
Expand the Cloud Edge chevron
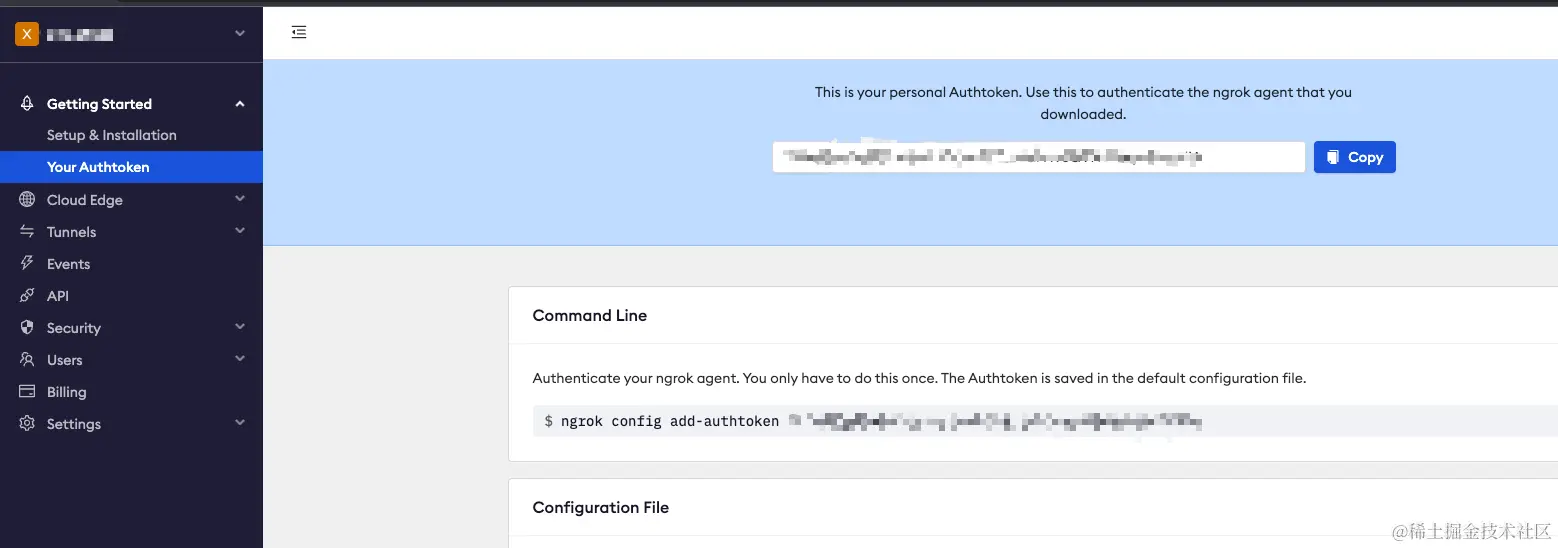pos(240,199)
